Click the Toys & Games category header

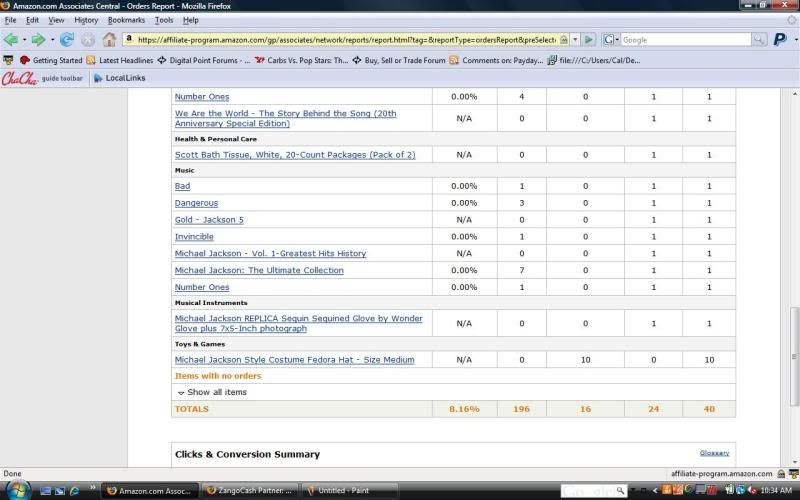(199, 344)
